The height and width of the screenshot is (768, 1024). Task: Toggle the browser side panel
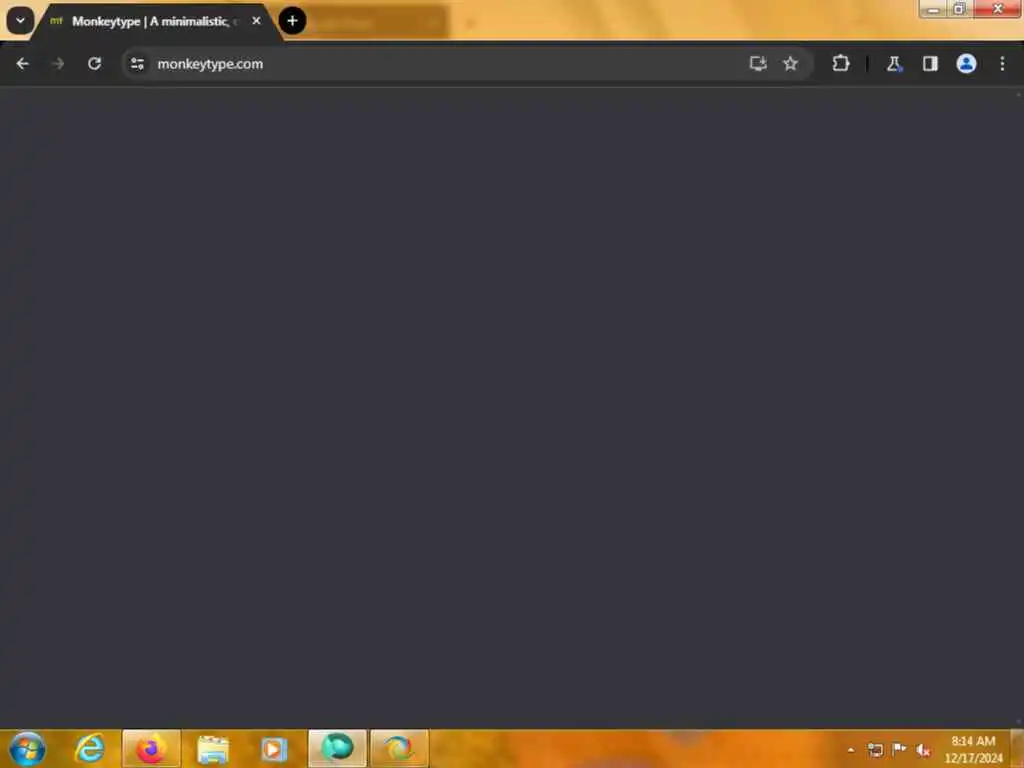930,63
